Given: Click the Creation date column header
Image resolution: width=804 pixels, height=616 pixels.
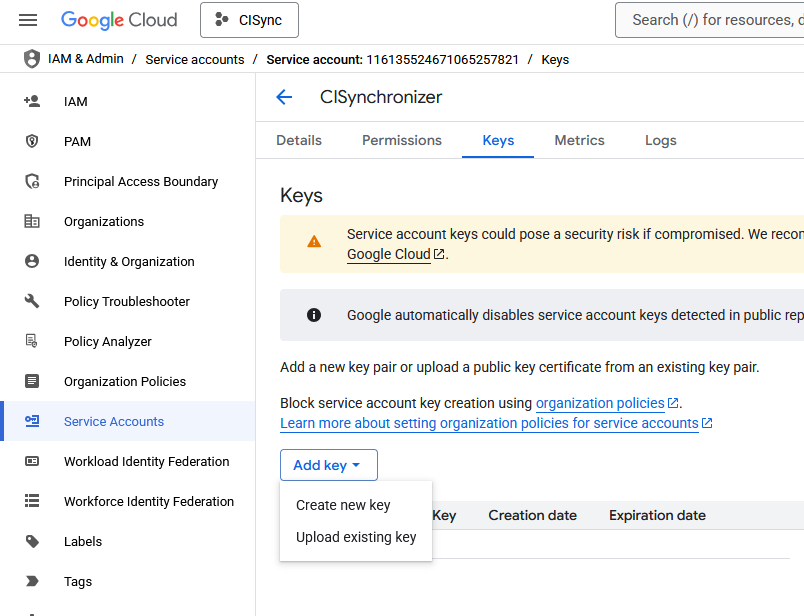Looking at the screenshot, I should point(532,515).
